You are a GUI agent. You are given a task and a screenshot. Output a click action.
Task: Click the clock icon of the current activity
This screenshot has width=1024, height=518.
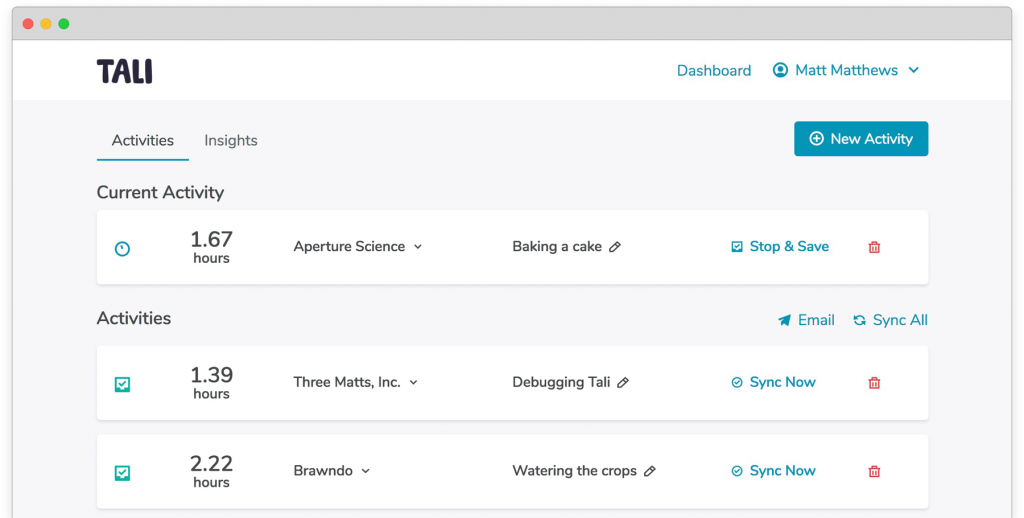tap(122, 248)
